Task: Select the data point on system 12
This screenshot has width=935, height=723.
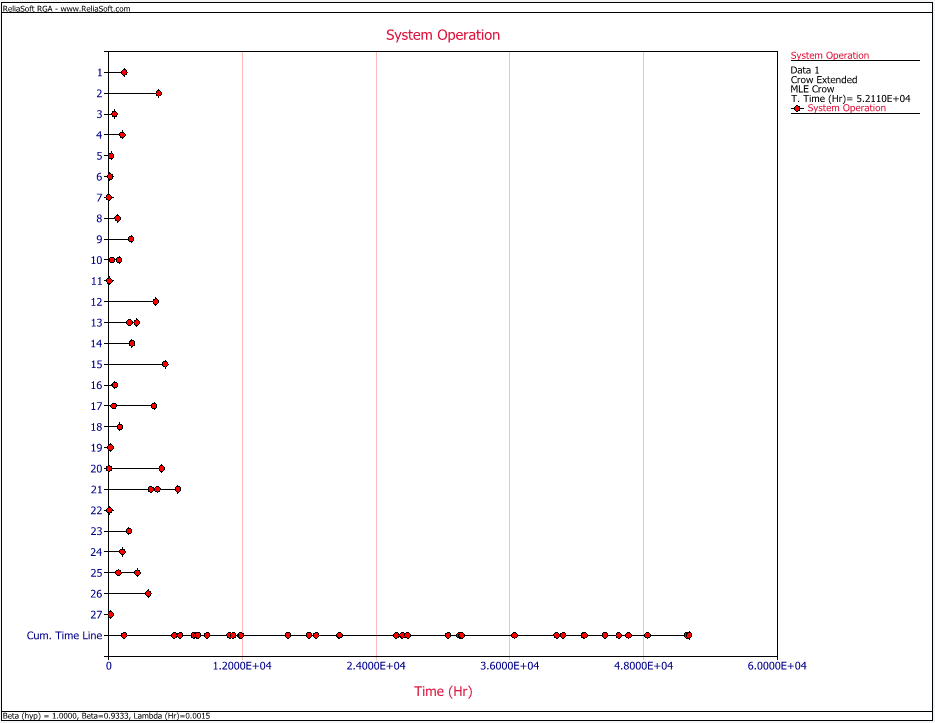Action: pos(155,302)
